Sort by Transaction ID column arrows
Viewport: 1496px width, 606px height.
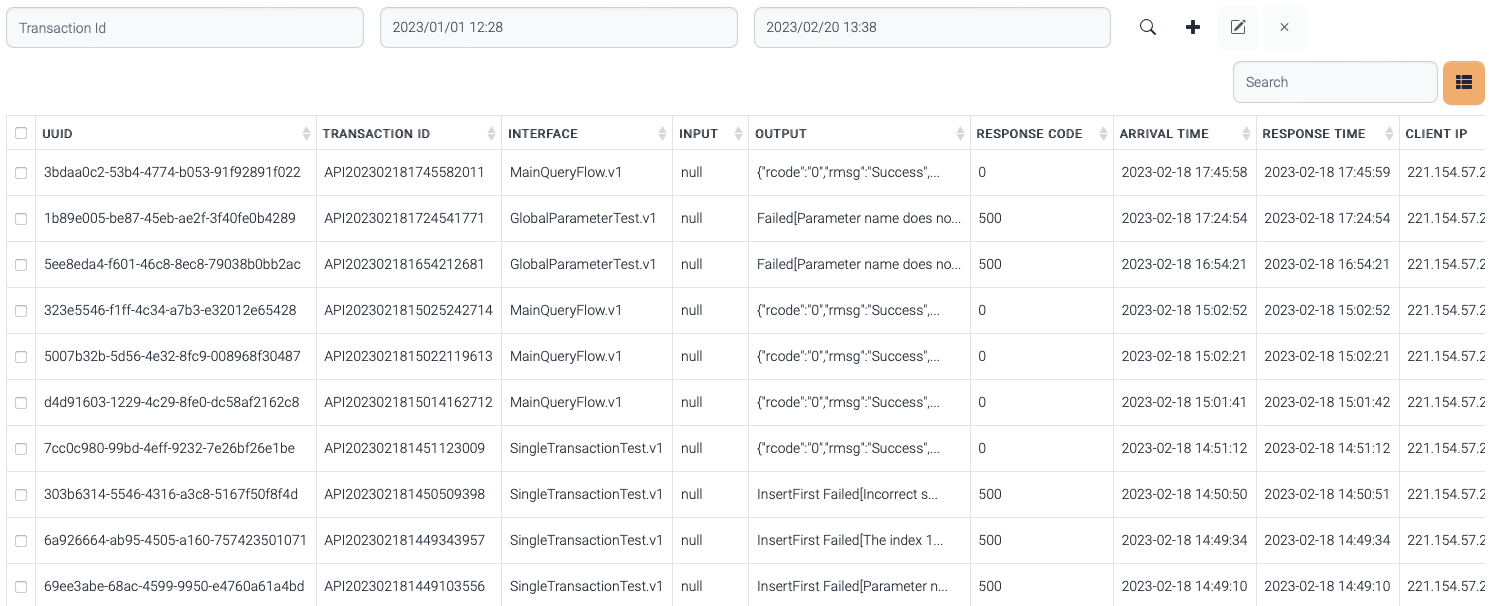[491, 134]
